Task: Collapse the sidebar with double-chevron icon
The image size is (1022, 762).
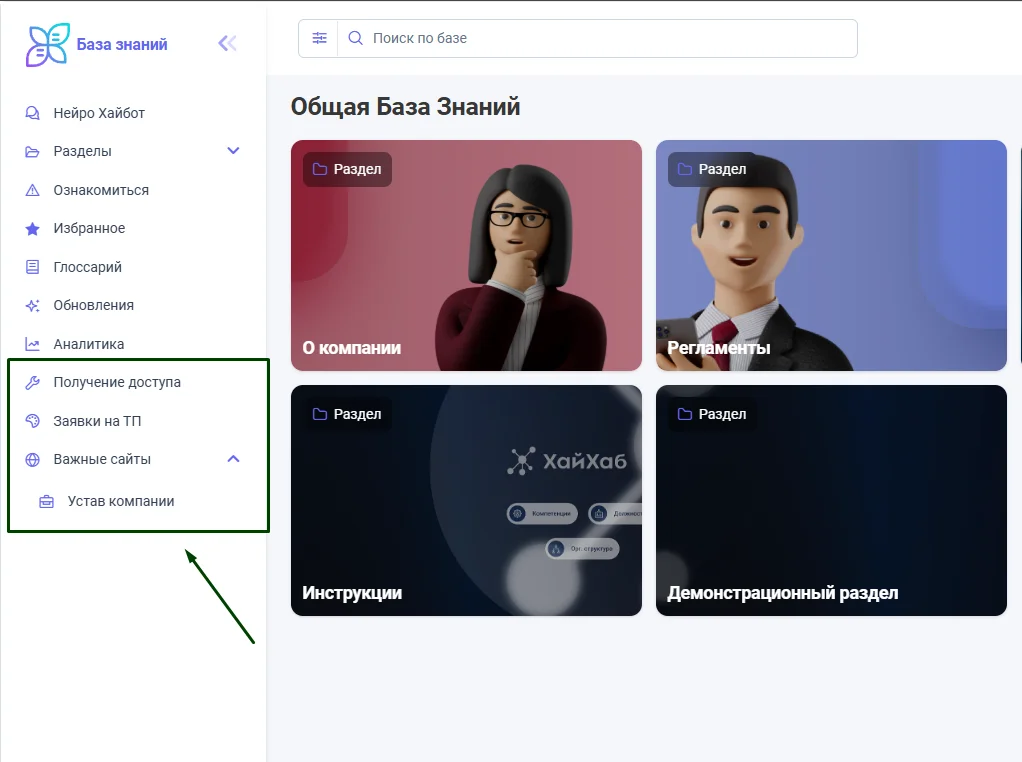Action: [x=228, y=43]
